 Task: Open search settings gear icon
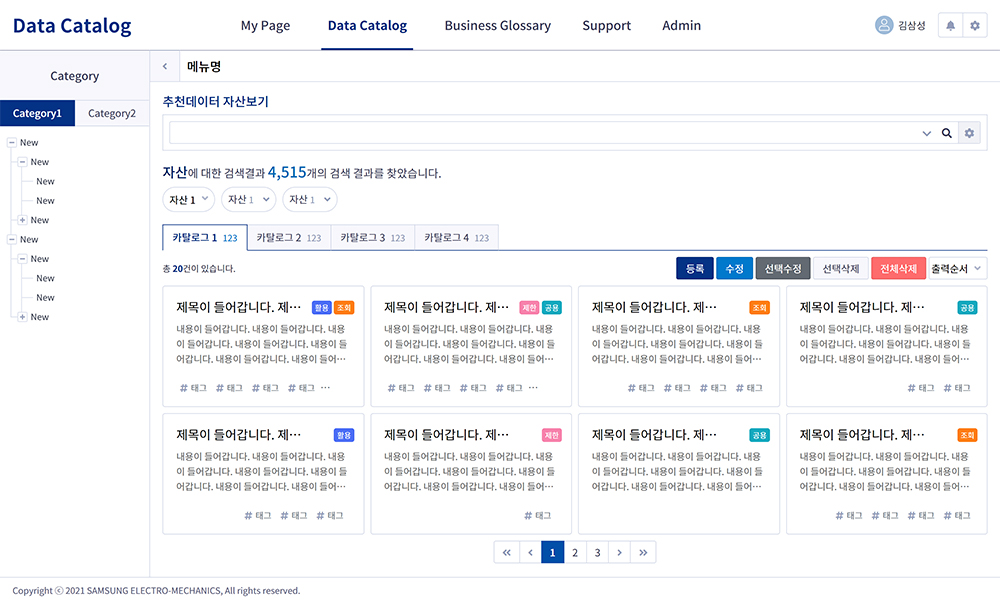point(968,133)
